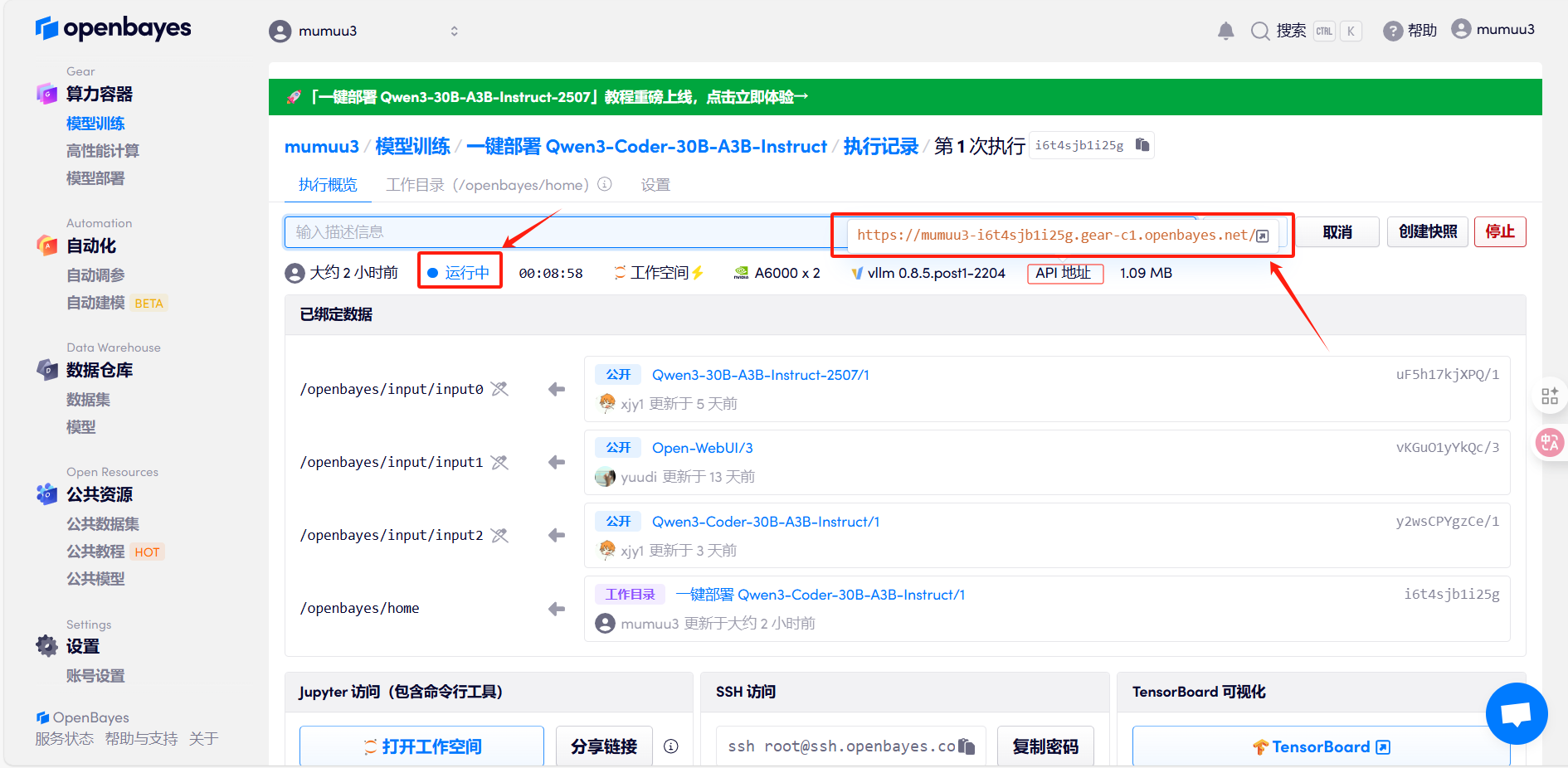Open 数据仓库 sidebar icon
The image size is (1568, 768).
click(46, 370)
